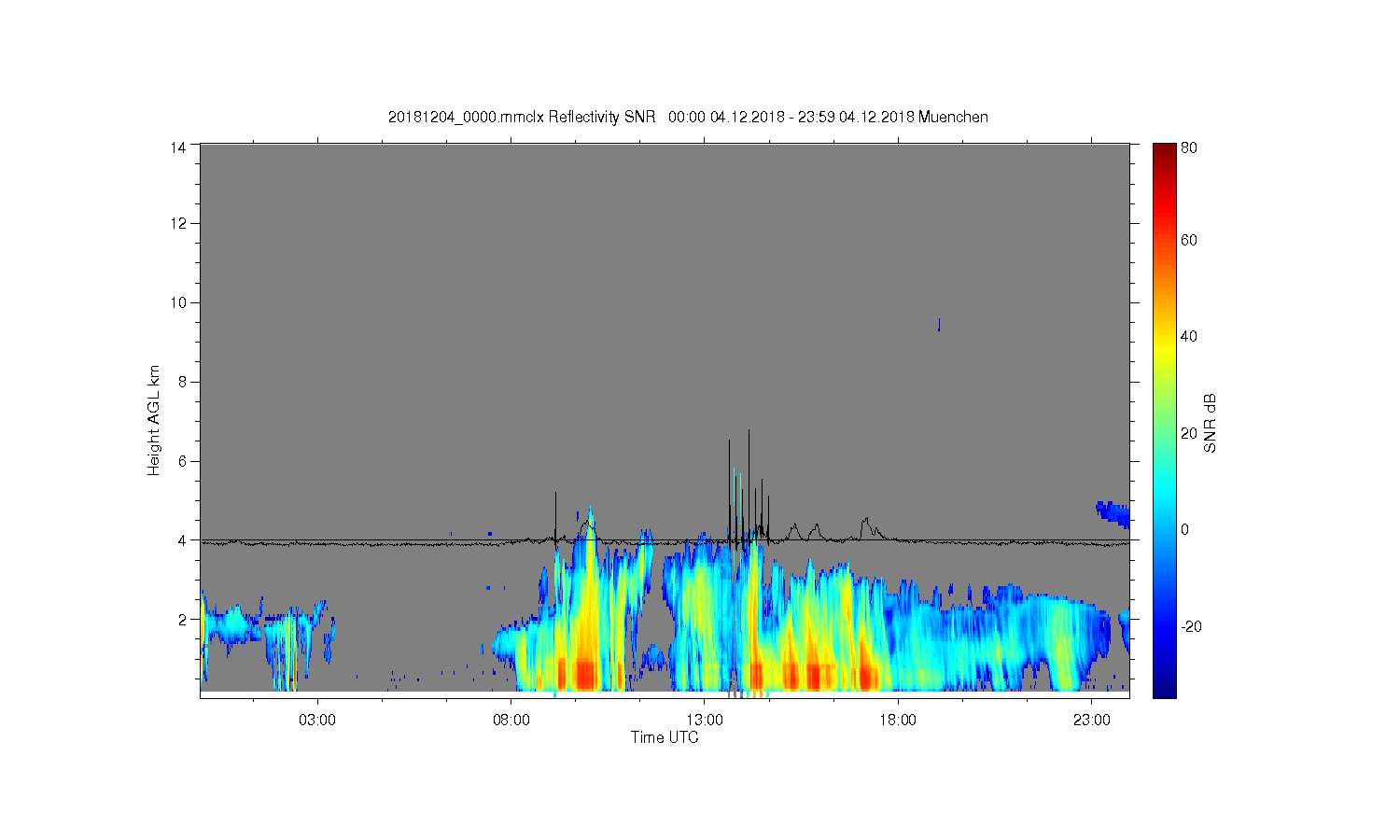Click the 'SNR dB' colorbar label
Screen dimensions: 1400x840
[1210, 423]
